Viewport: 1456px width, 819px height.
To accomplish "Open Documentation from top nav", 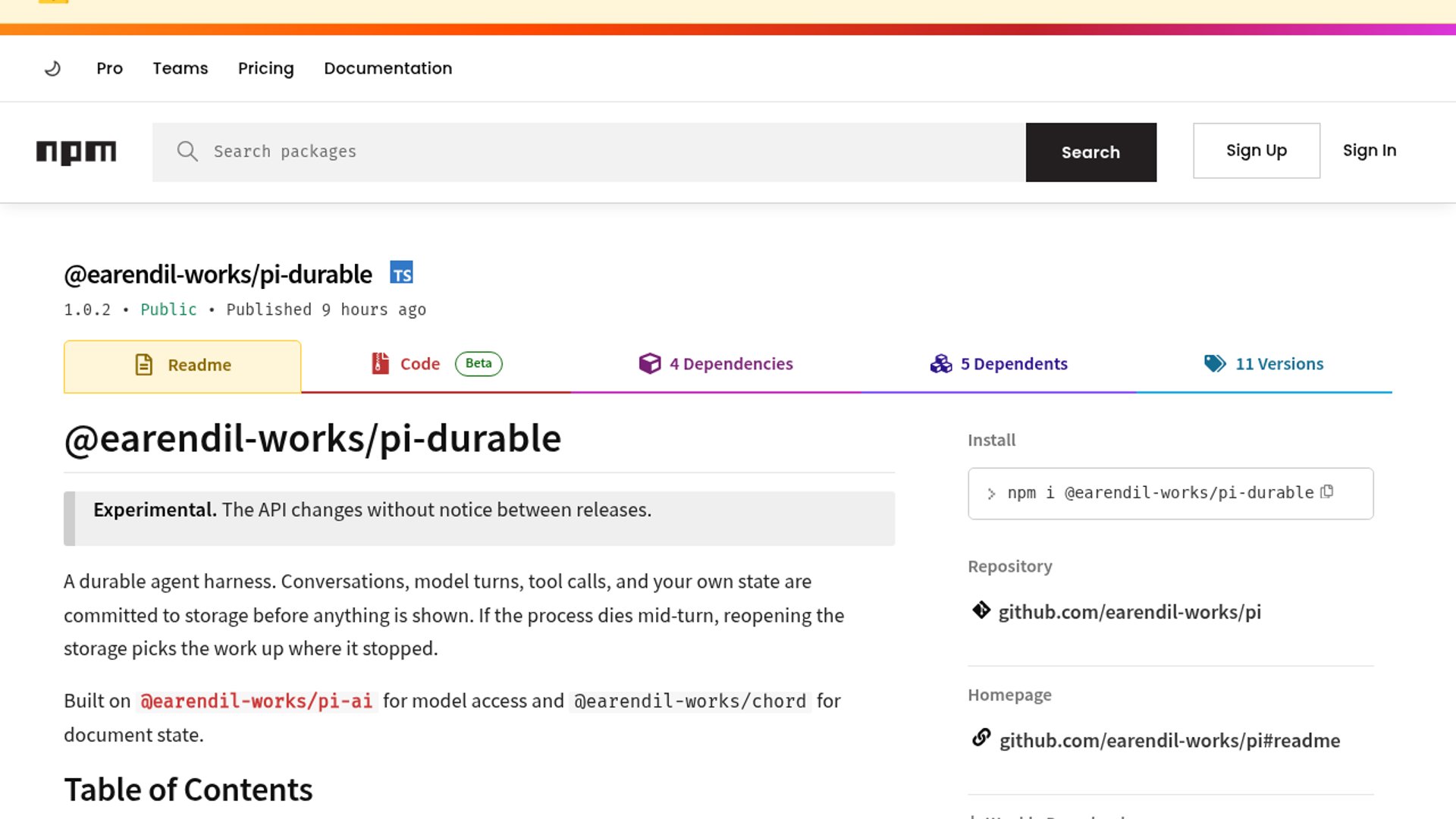I will 388,68.
